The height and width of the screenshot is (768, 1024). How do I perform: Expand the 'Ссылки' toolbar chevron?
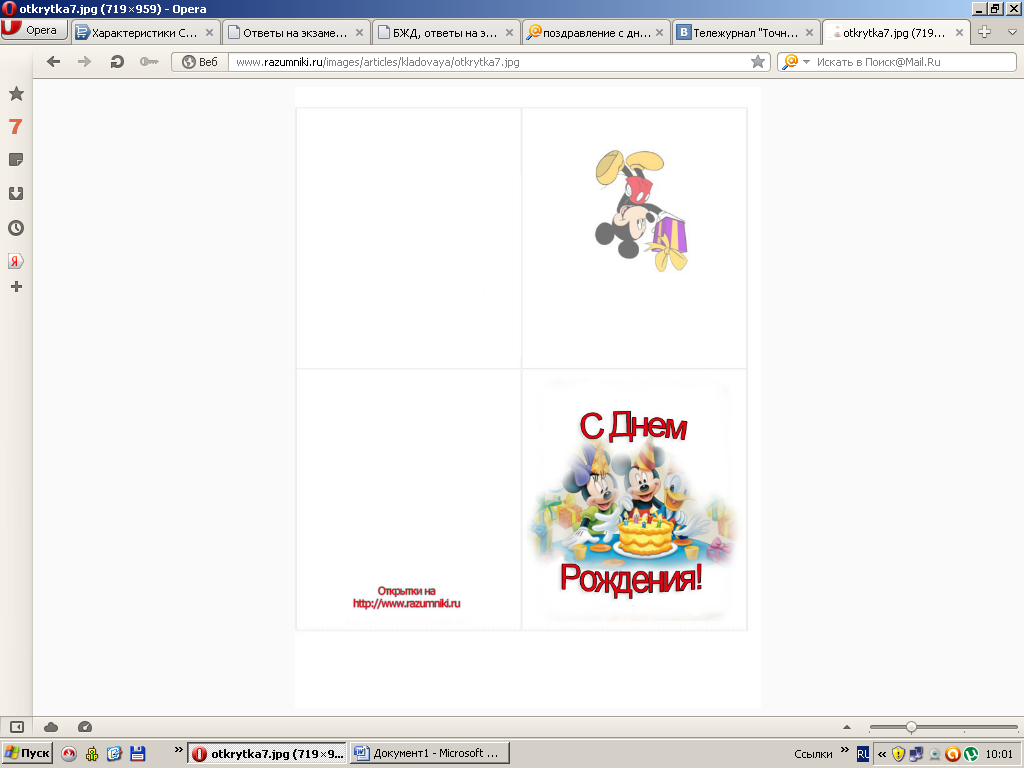point(844,750)
